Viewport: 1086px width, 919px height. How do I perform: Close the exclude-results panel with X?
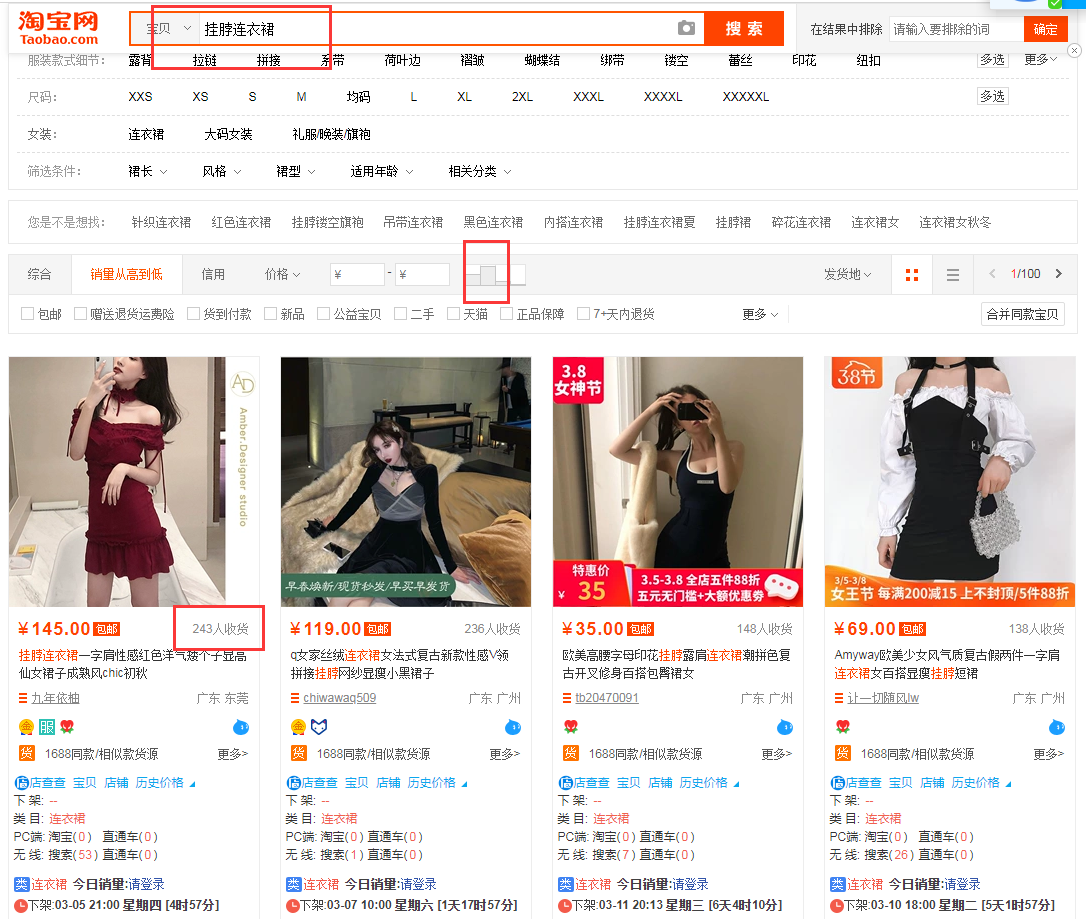click(1074, 50)
